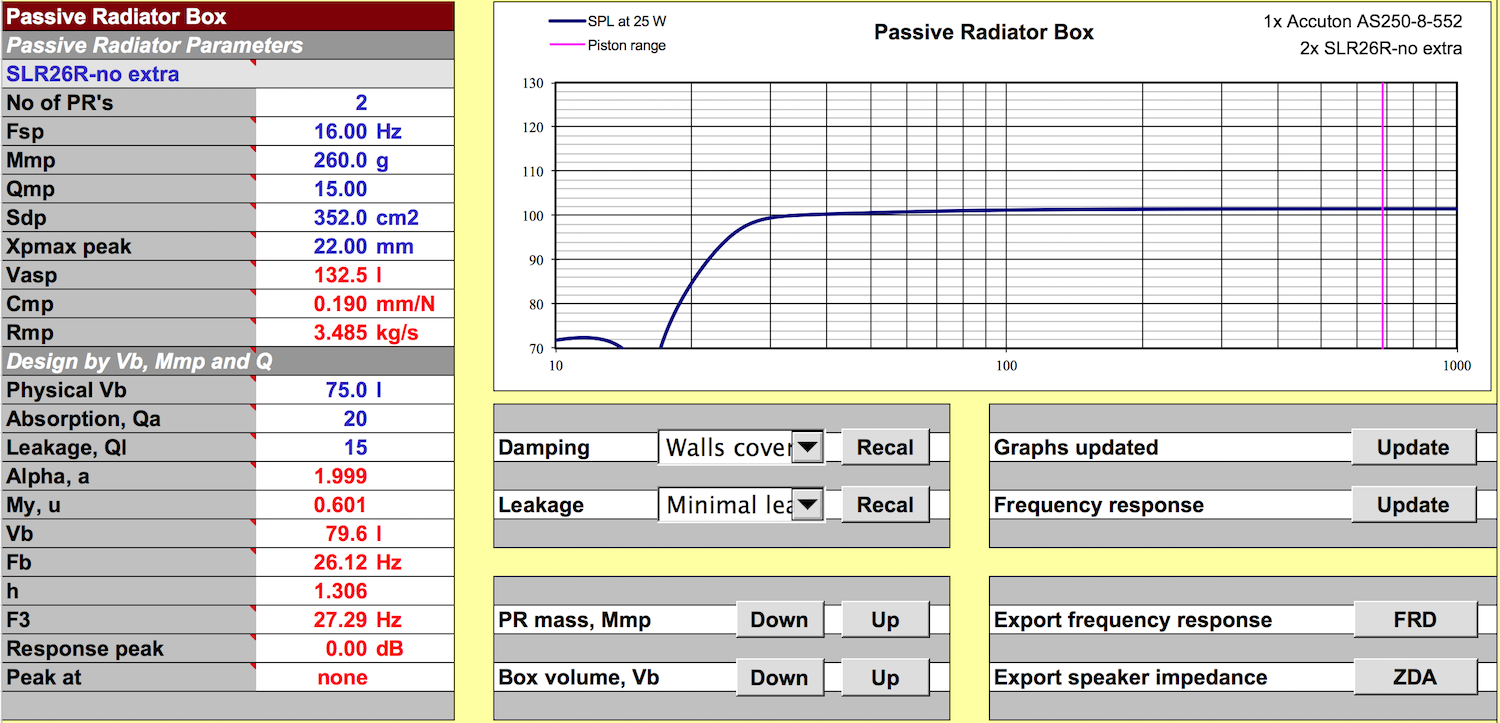This screenshot has height=723, width=1500.
Task: Click the Peak at value none
Action: [x=355, y=678]
